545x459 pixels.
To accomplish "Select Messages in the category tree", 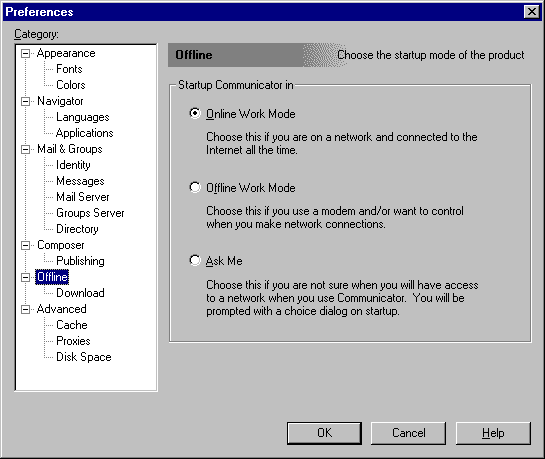I will 80,181.
